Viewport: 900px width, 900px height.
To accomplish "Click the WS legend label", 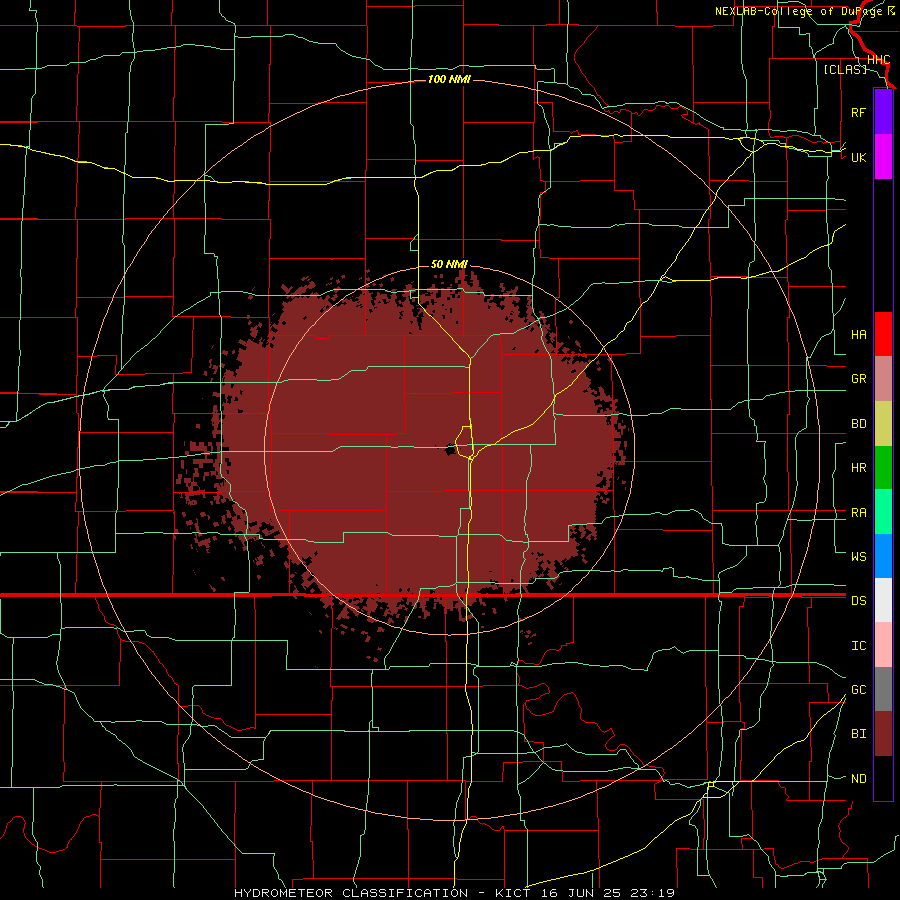I will pos(858,557).
